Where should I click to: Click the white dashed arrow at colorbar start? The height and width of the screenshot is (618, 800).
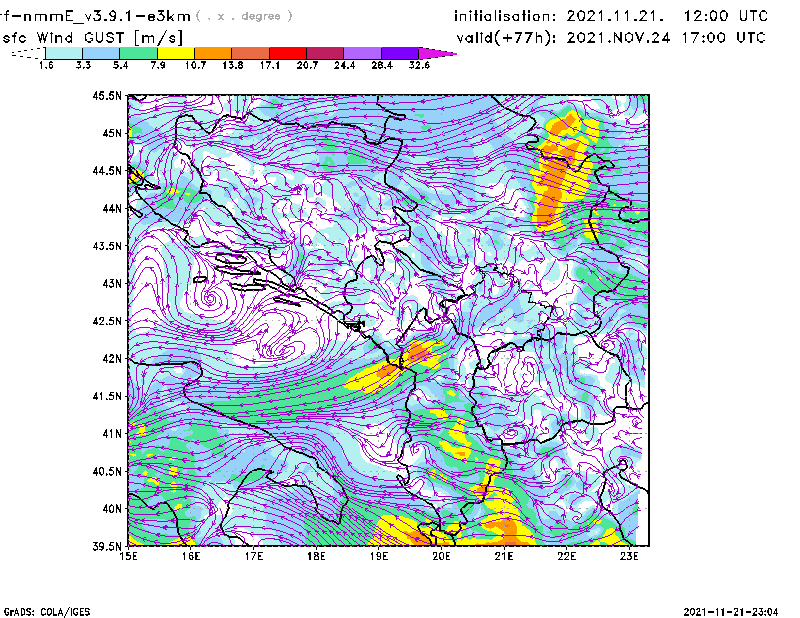point(28,53)
